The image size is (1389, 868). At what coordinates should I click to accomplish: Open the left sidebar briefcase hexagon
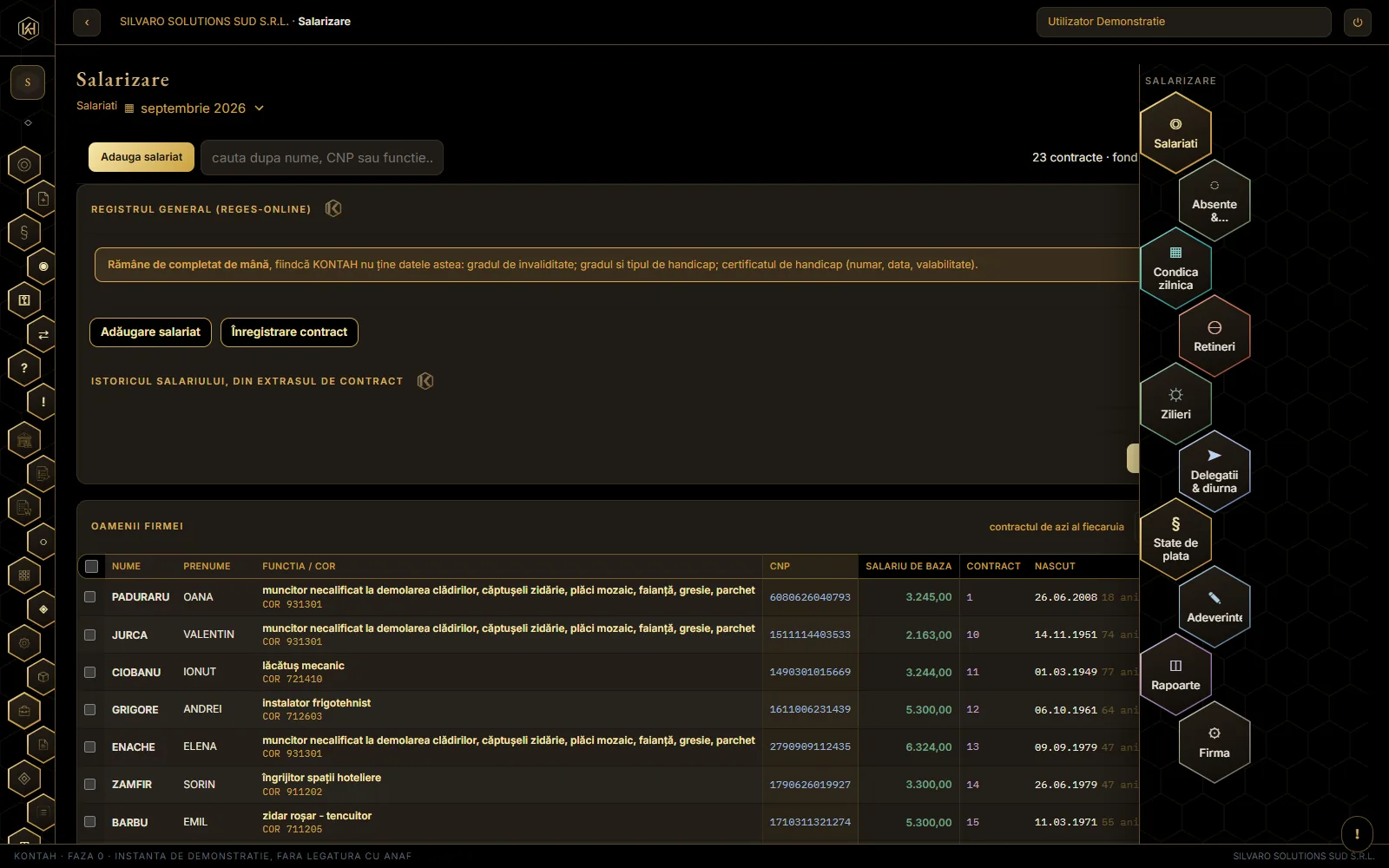[24, 711]
